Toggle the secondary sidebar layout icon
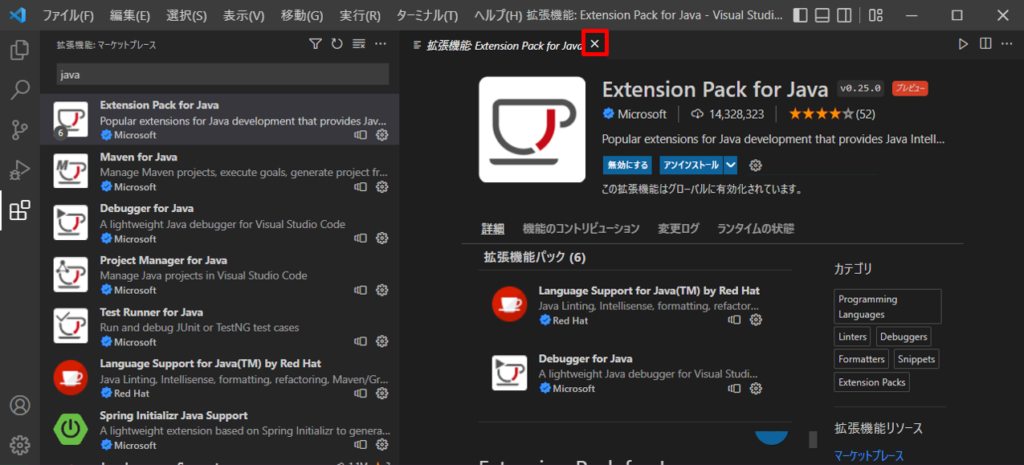 point(844,15)
